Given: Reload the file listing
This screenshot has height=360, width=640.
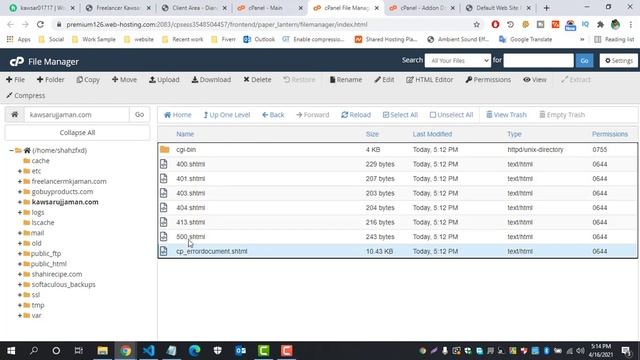Looking at the screenshot, I should (356, 115).
